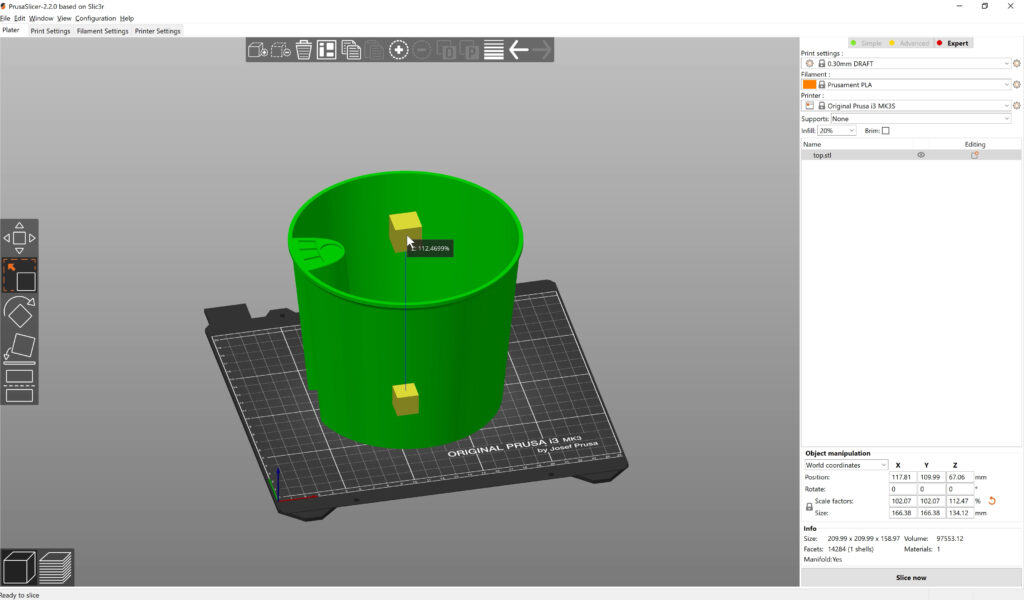Click the Paste icon in top toolbar
Viewport: 1024px width, 600px height.
click(374, 50)
